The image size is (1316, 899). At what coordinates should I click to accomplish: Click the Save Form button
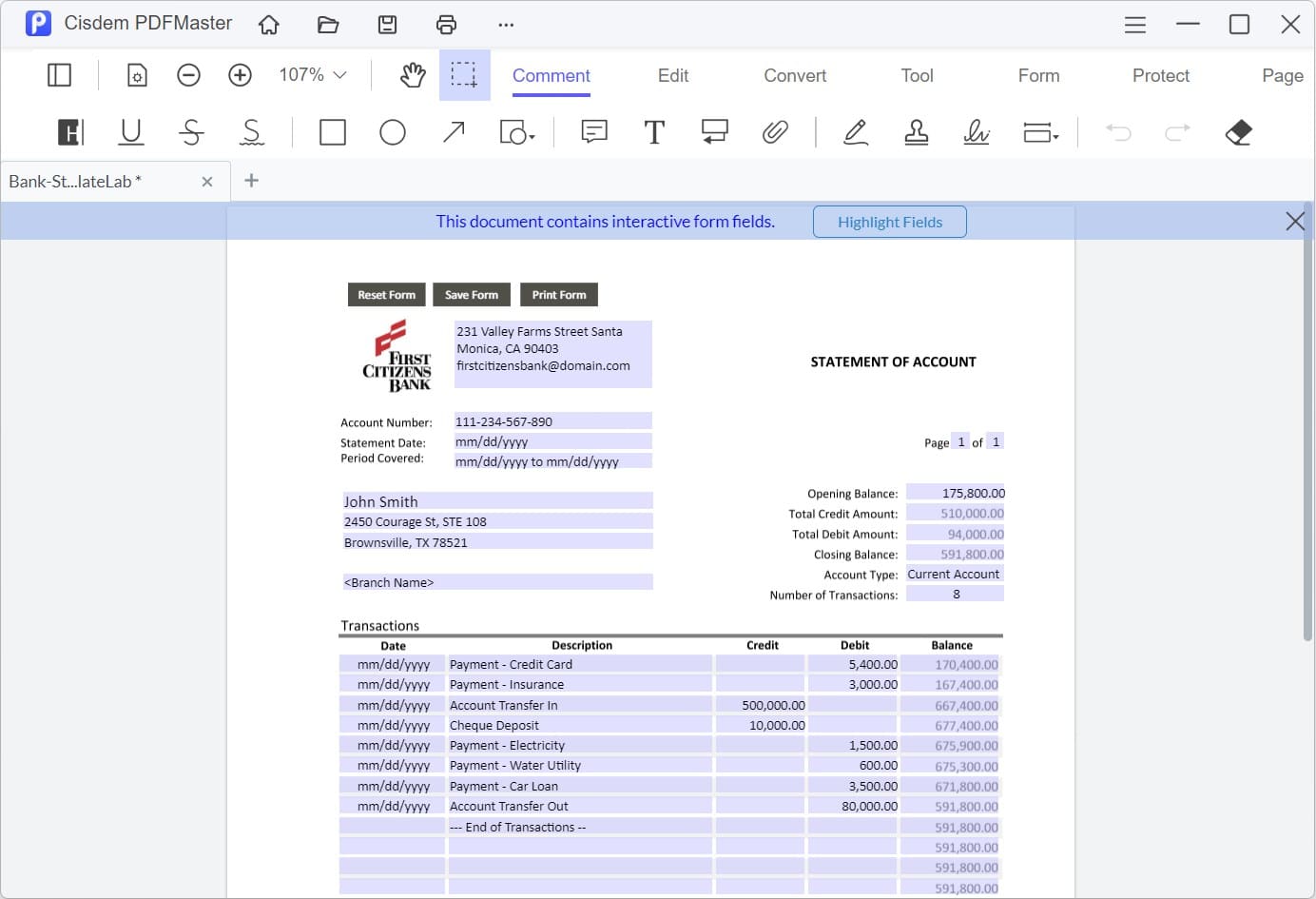[x=472, y=294]
